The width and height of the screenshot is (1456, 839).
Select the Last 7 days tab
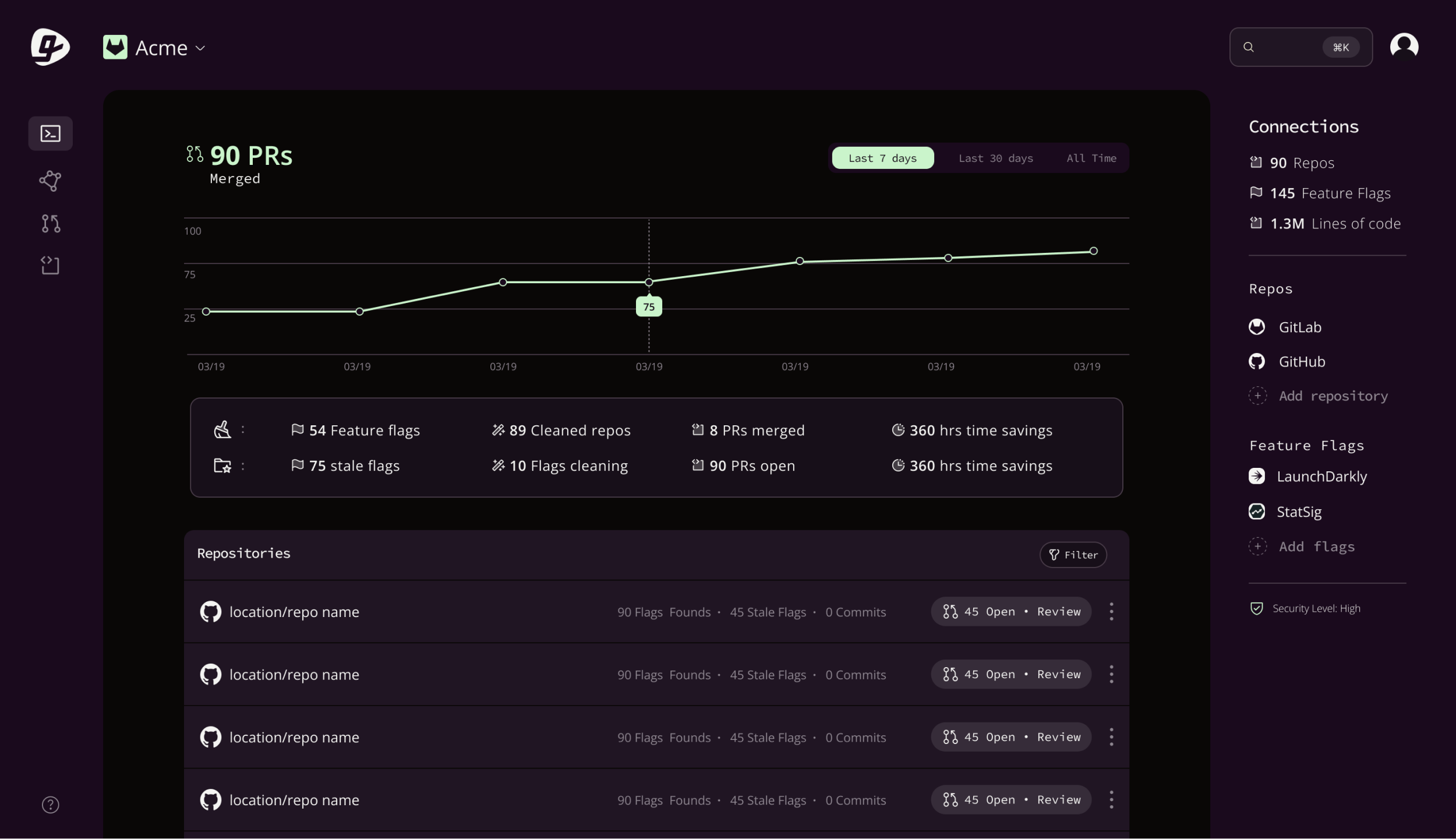pos(882,158)
